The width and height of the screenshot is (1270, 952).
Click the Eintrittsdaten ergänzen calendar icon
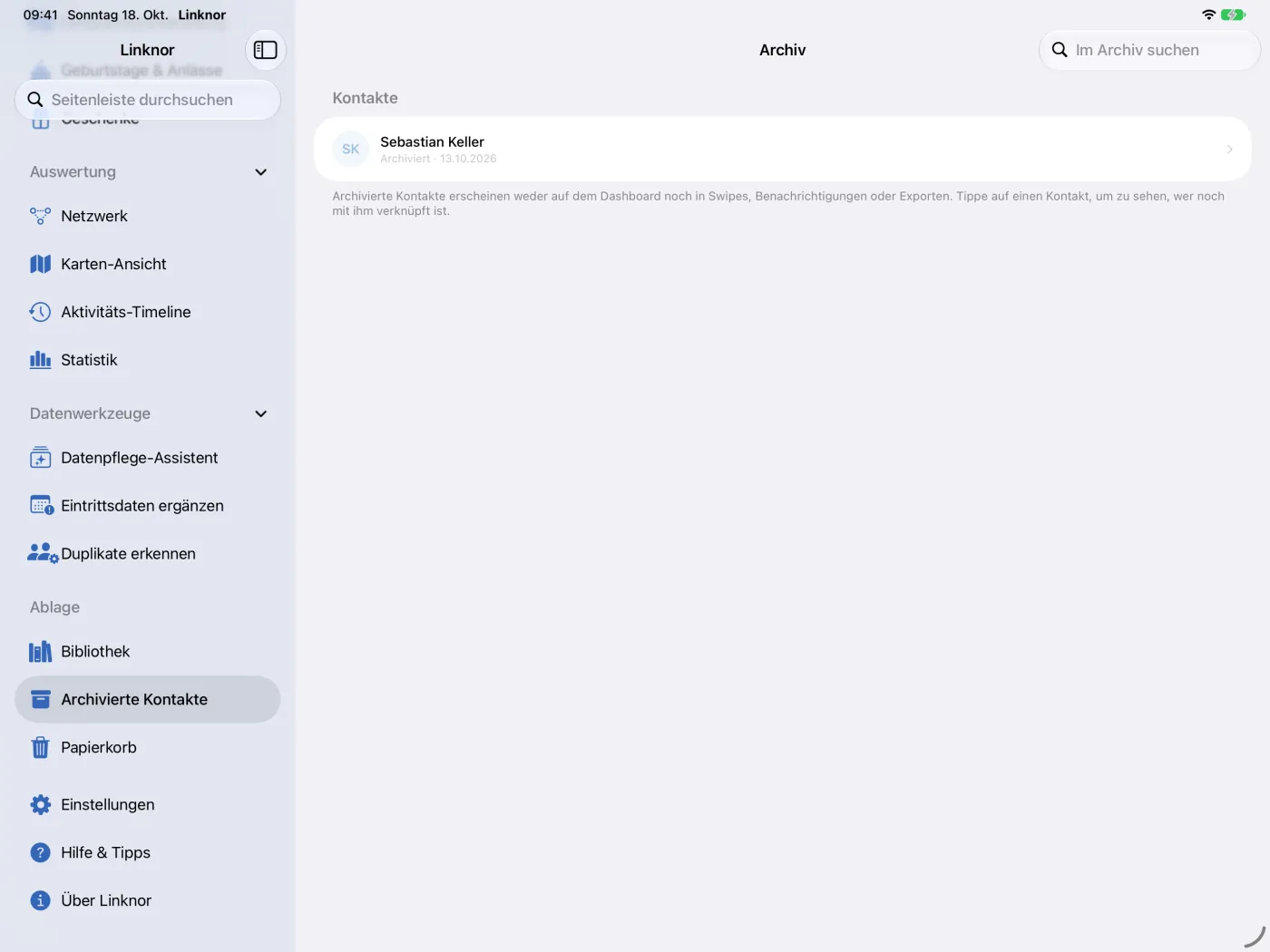click(x=42, y=506)
